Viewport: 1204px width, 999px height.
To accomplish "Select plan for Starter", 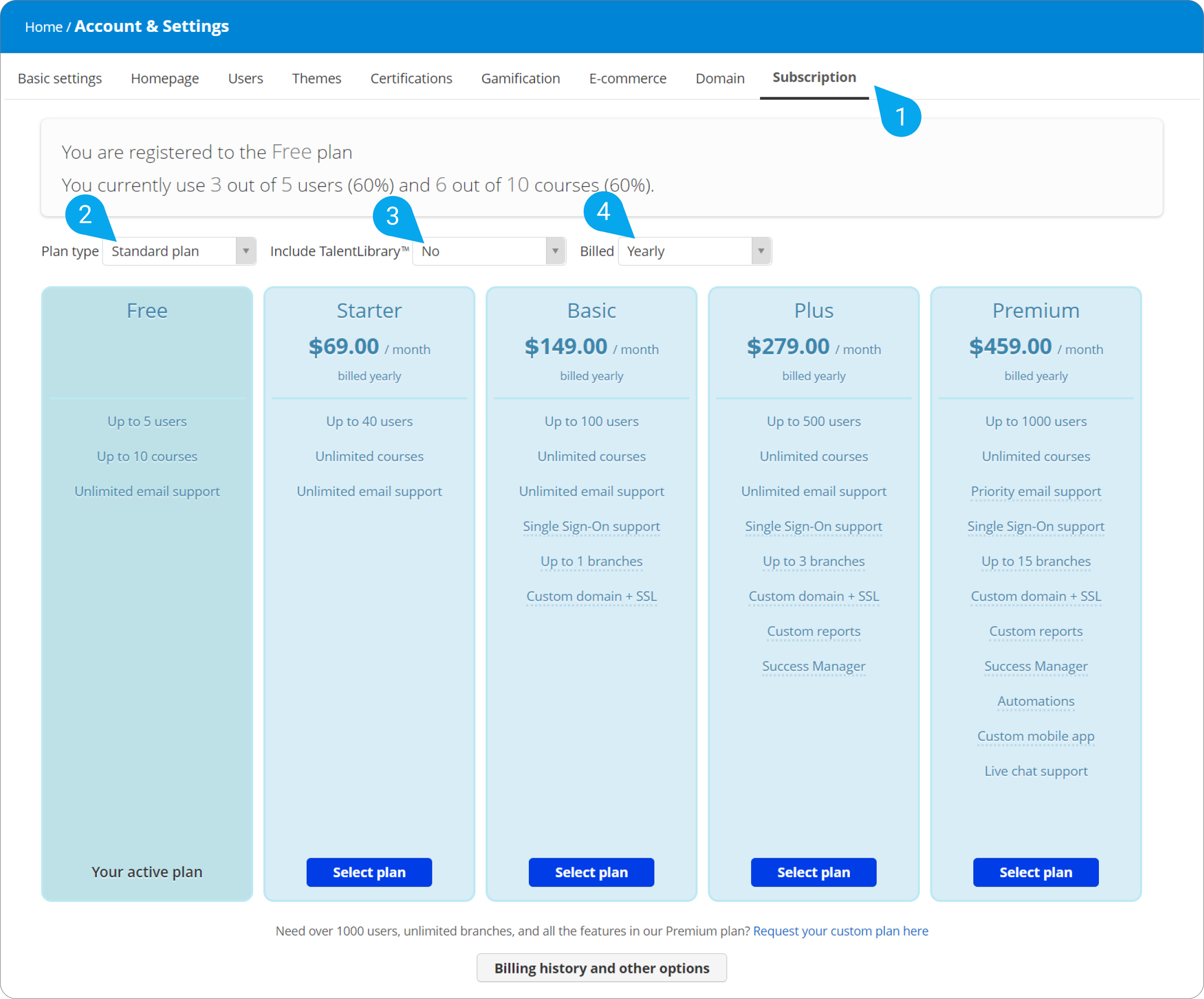I will (x=369, y=872).
